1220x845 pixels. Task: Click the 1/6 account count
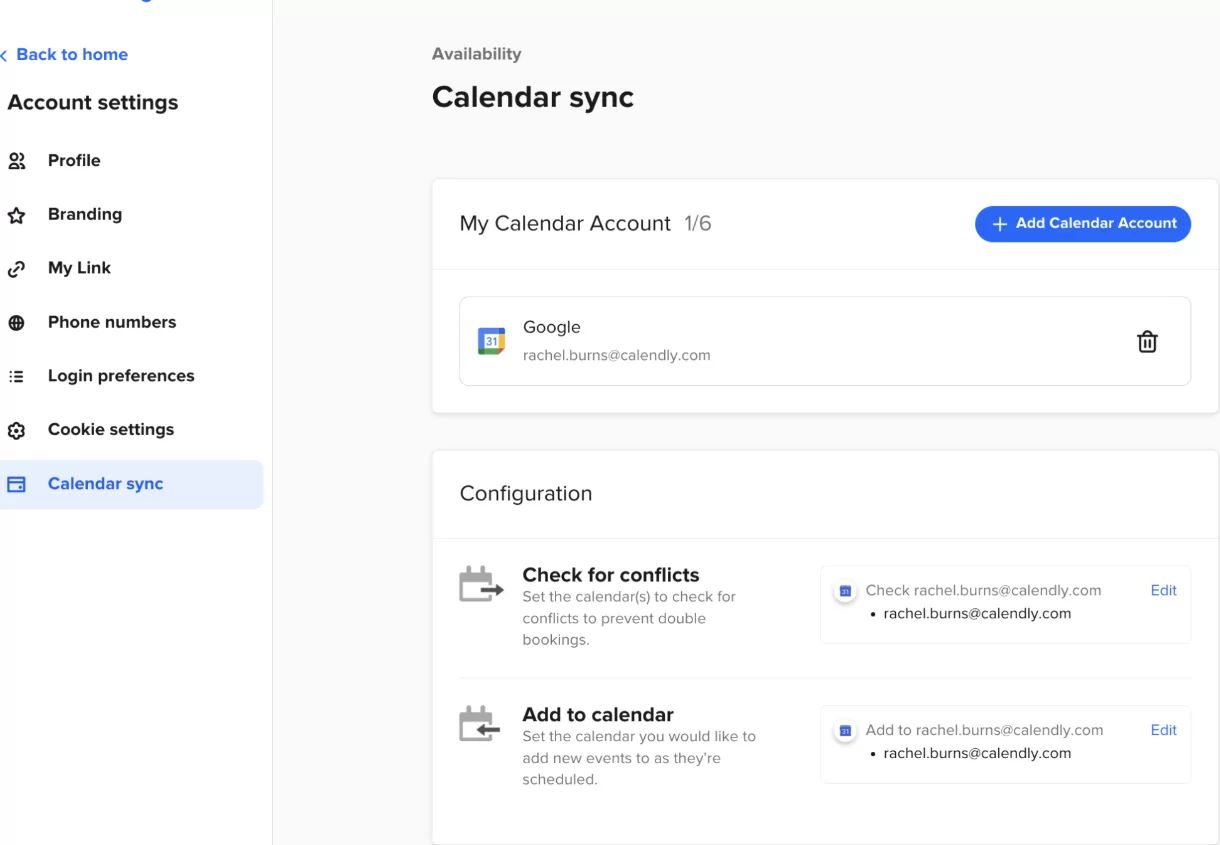698,224
